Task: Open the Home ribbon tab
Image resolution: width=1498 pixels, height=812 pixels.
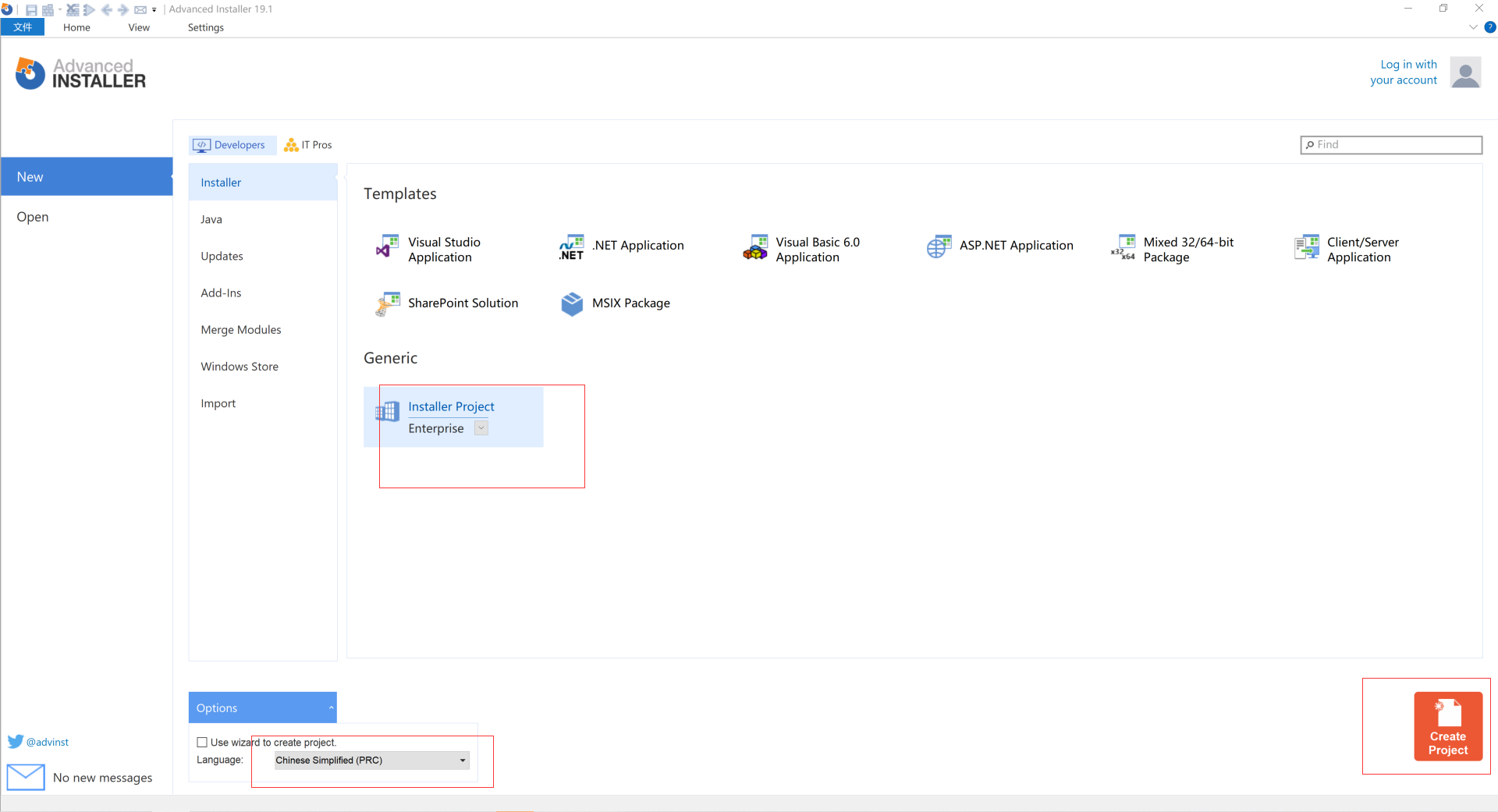Action: 76,27
